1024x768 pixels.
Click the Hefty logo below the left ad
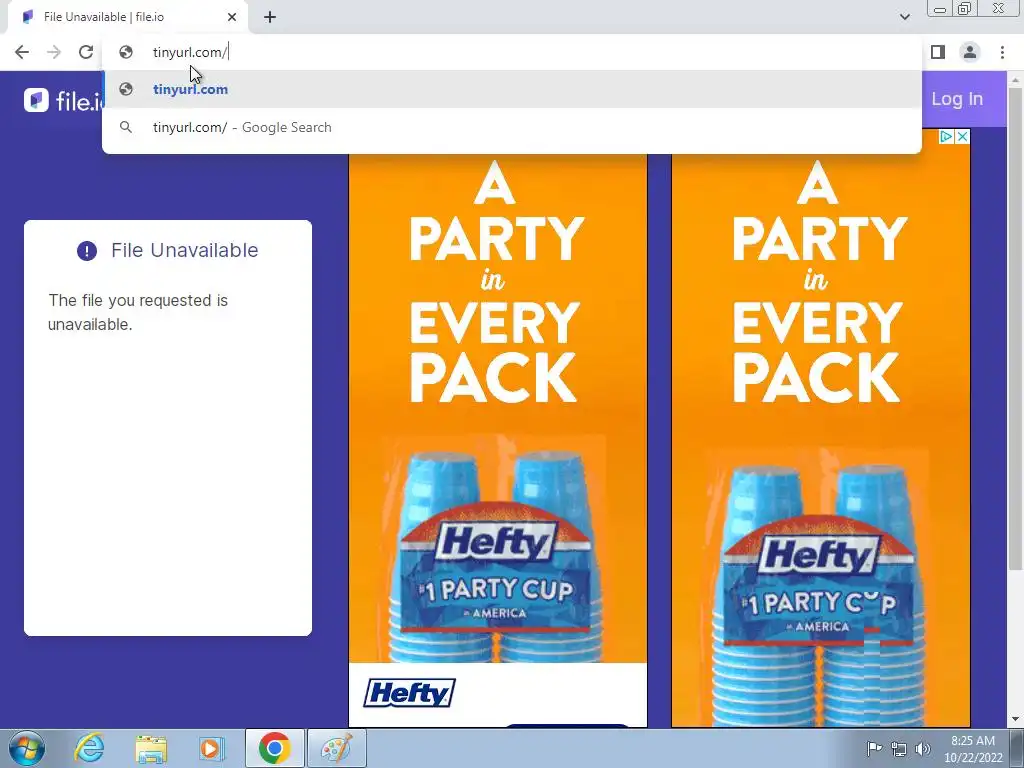[409, 693]
